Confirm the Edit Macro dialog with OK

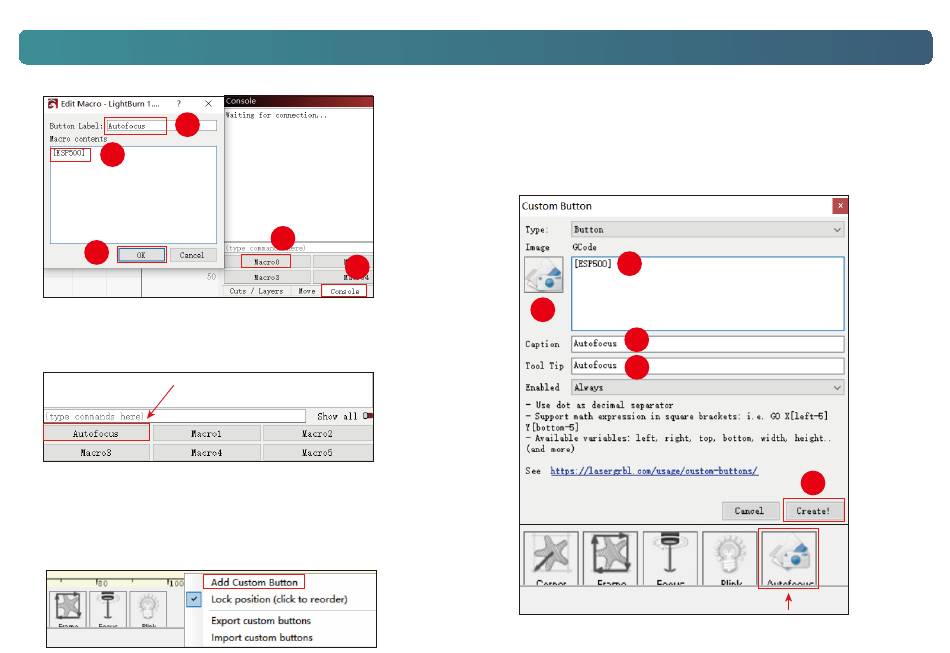click(141, 255)
